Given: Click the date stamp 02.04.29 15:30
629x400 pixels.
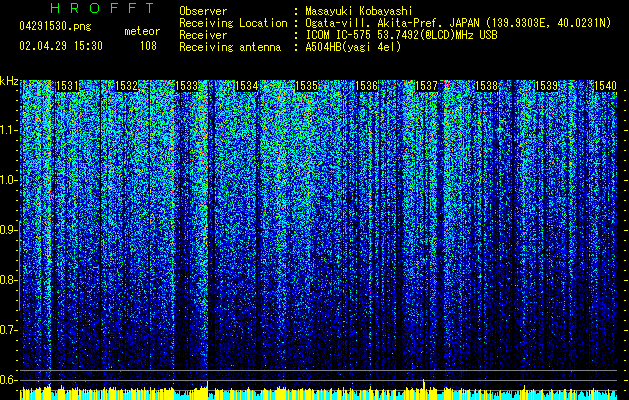Looking at the screenshot, I should (x=61, y=46).
